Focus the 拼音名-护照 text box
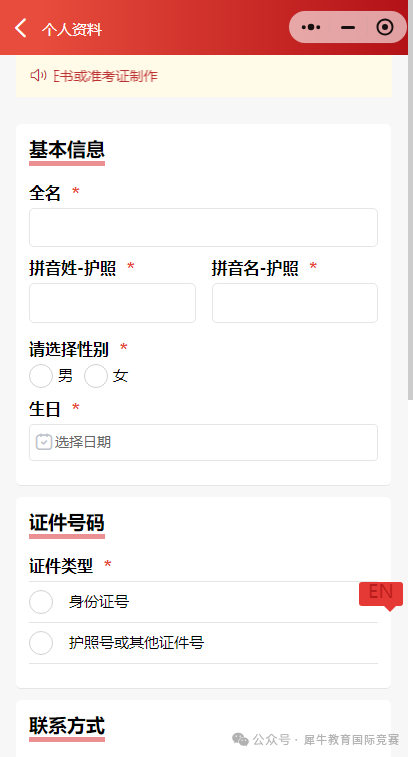This screenshot has width=413, height=757. click(x=295, y=303)
